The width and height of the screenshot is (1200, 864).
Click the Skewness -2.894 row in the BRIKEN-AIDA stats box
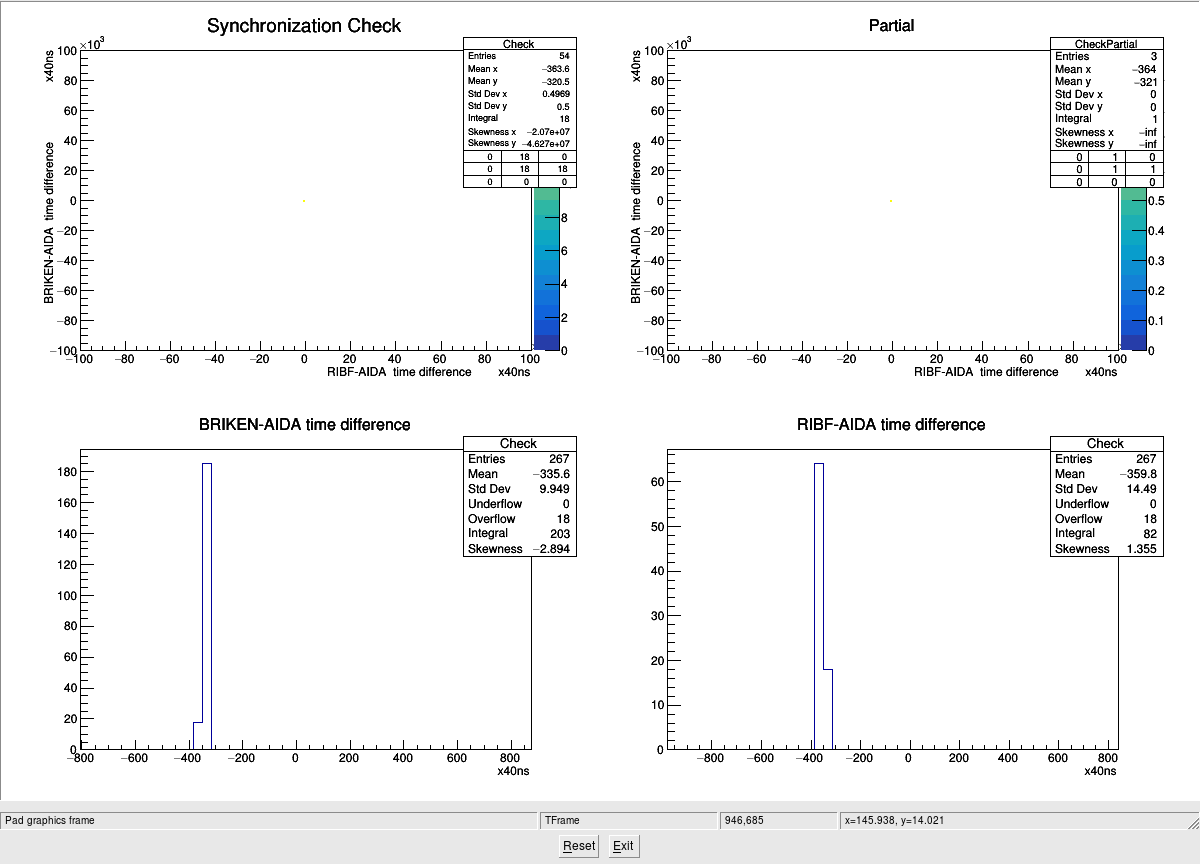point(519,549)
